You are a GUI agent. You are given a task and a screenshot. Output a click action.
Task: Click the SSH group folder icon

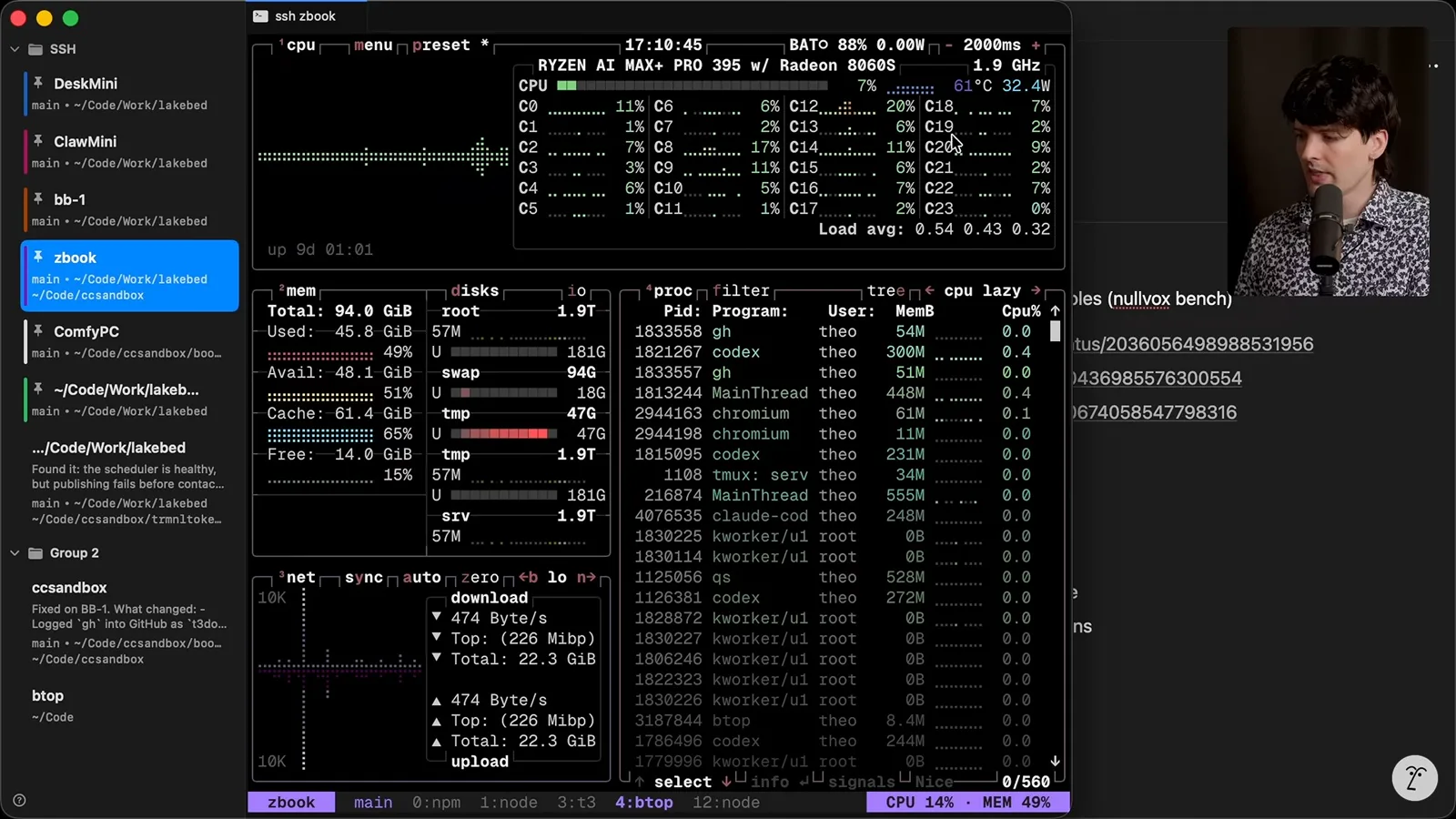click(35, 49)
